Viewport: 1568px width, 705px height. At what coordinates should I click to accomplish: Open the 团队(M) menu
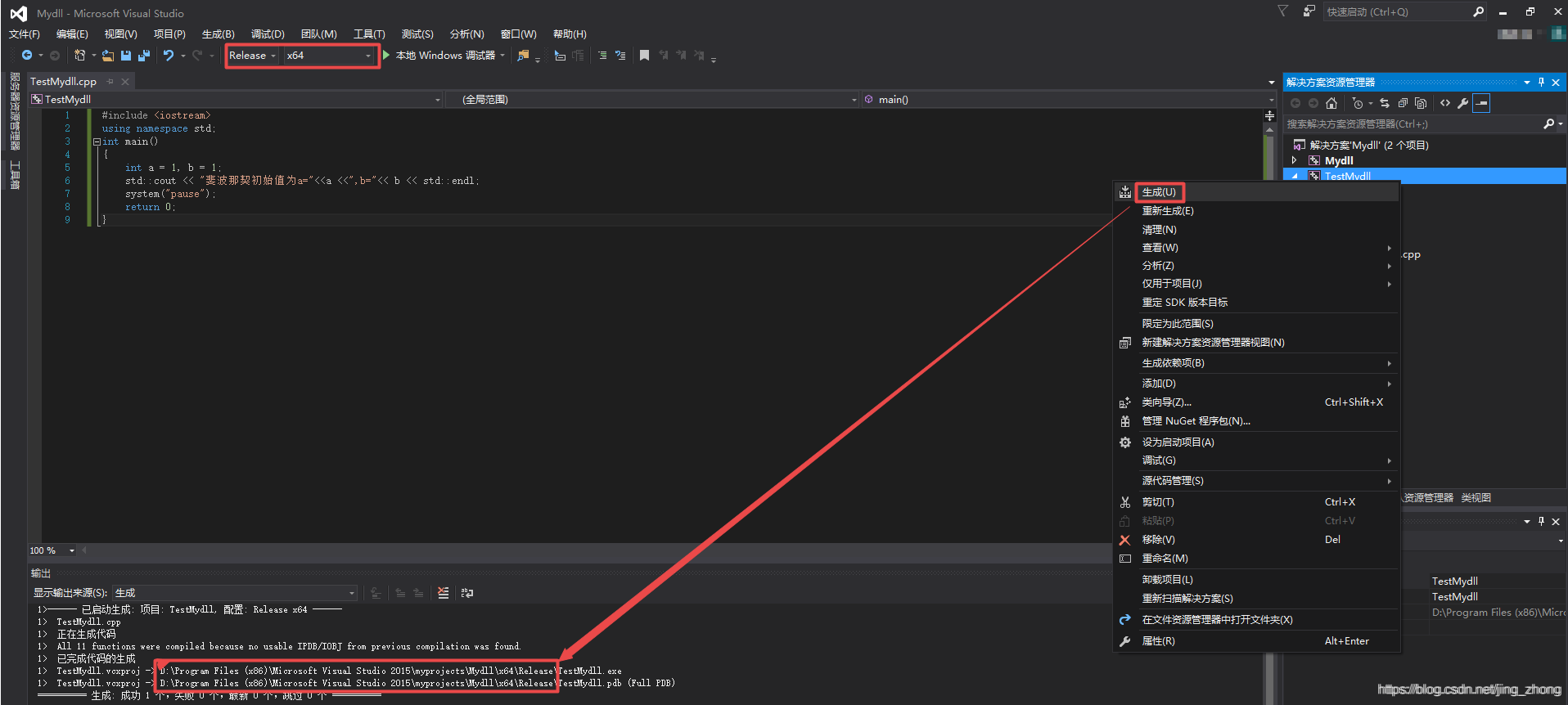(318, 34)
